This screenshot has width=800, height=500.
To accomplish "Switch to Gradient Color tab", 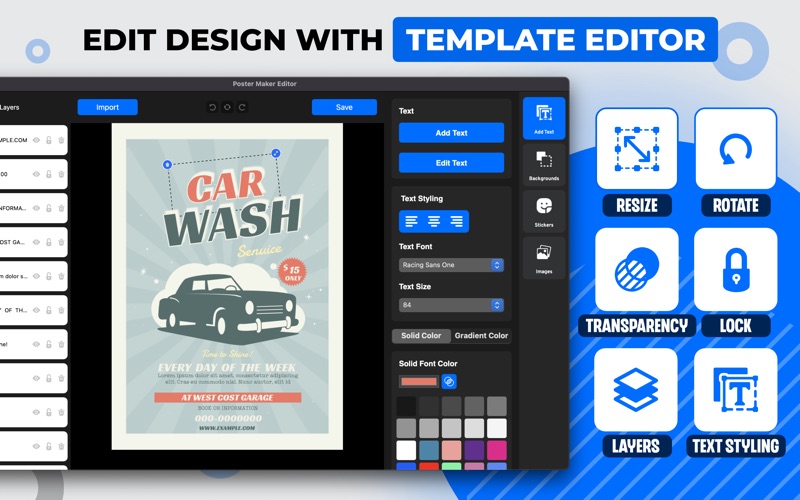I will point(481,336).
